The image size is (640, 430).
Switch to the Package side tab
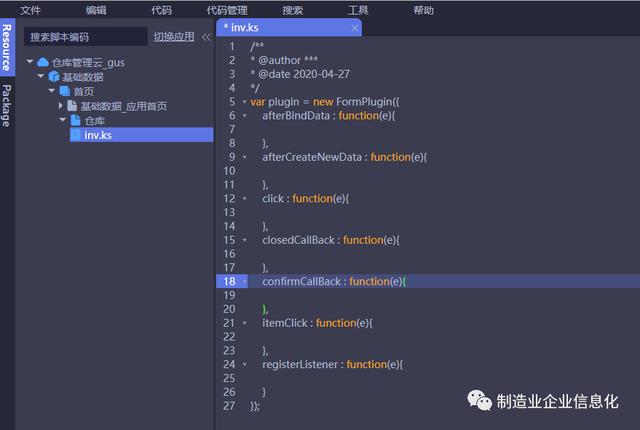[x=7, y=105]
